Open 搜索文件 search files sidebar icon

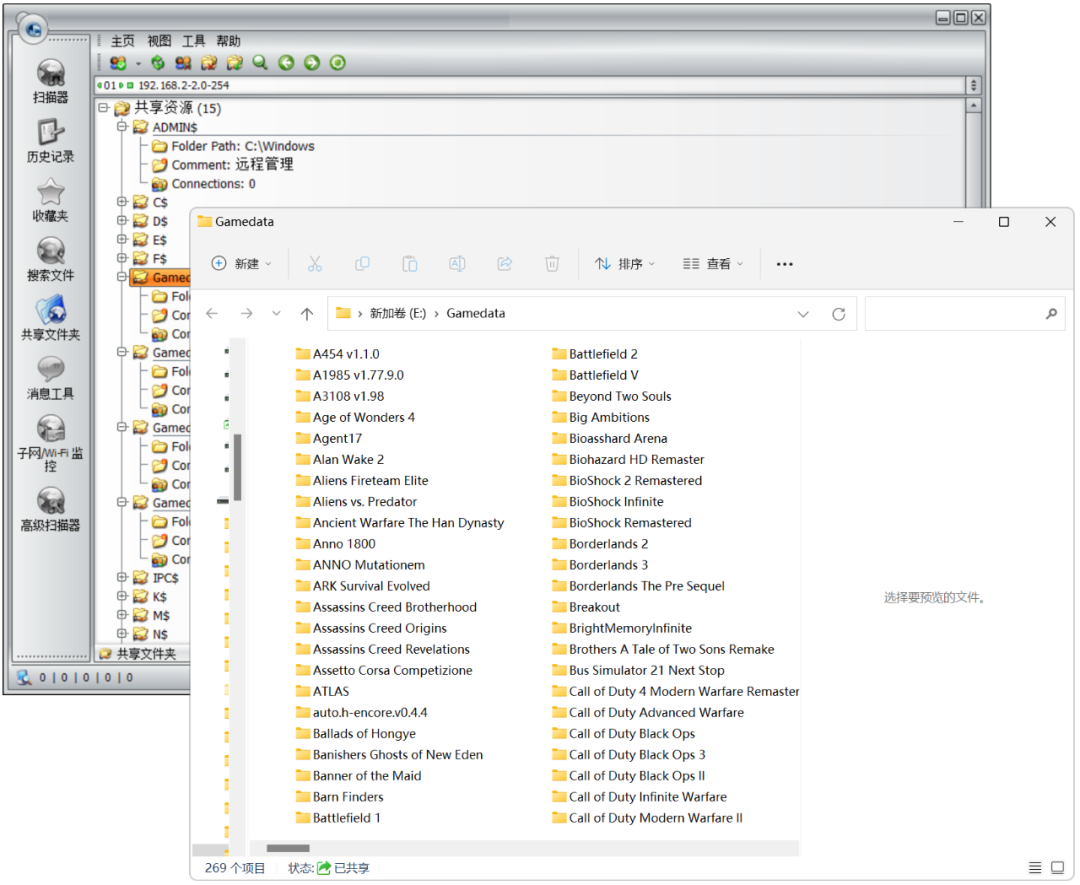50,259
